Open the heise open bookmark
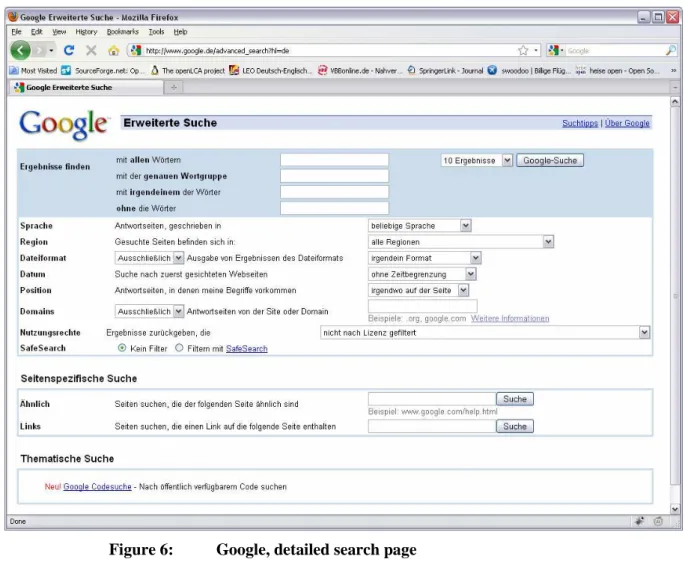The height and width of the screenshot is (568, 685). [x=618, y=70]
